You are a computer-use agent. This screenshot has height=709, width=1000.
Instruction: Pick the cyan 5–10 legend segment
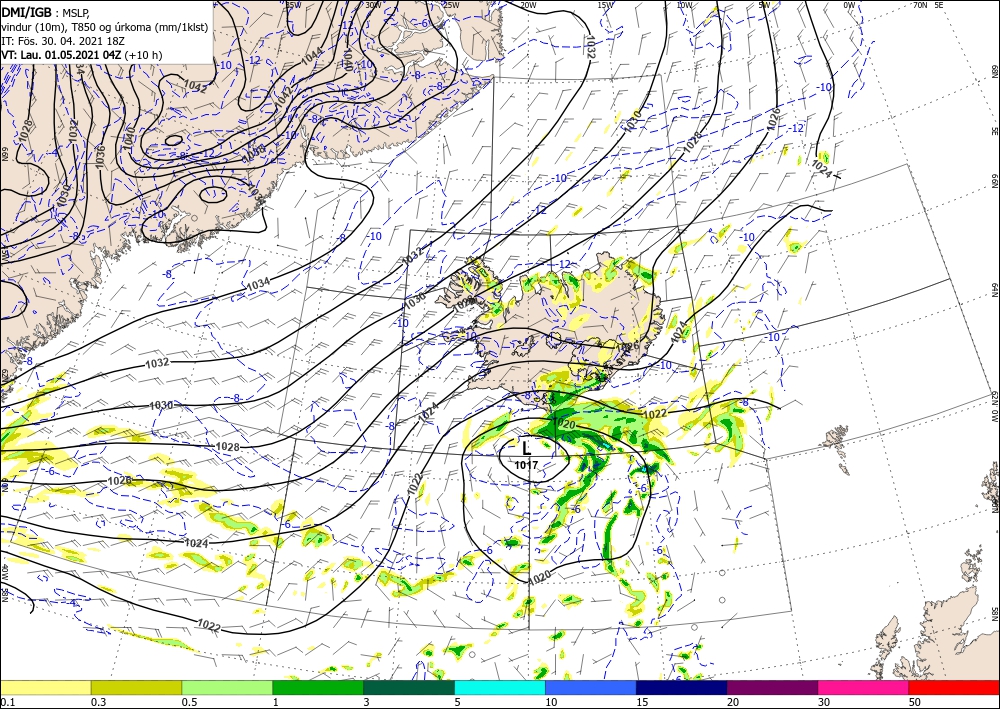tap(500, 687)
